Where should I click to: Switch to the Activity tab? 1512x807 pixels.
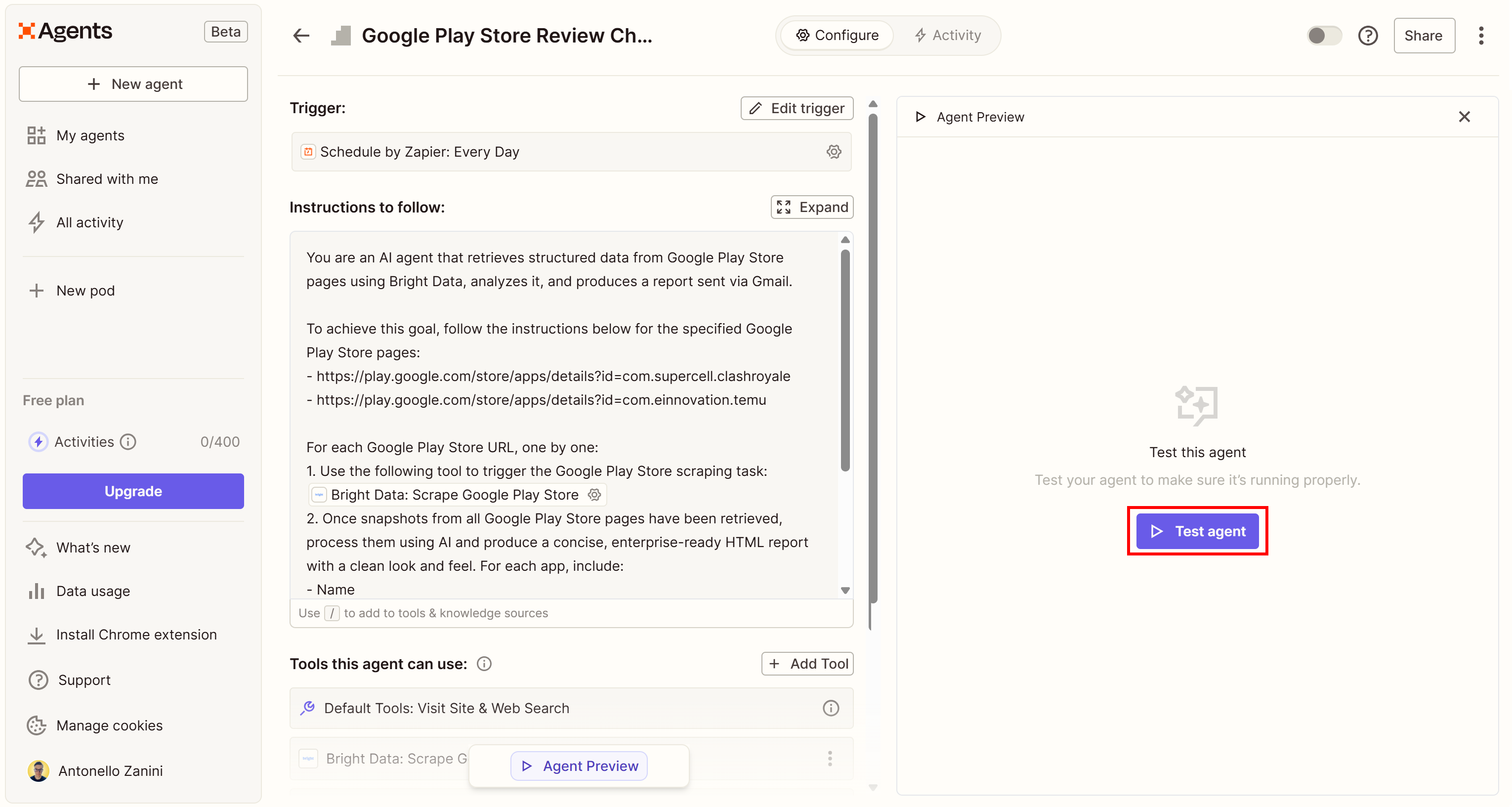(947, 35)
